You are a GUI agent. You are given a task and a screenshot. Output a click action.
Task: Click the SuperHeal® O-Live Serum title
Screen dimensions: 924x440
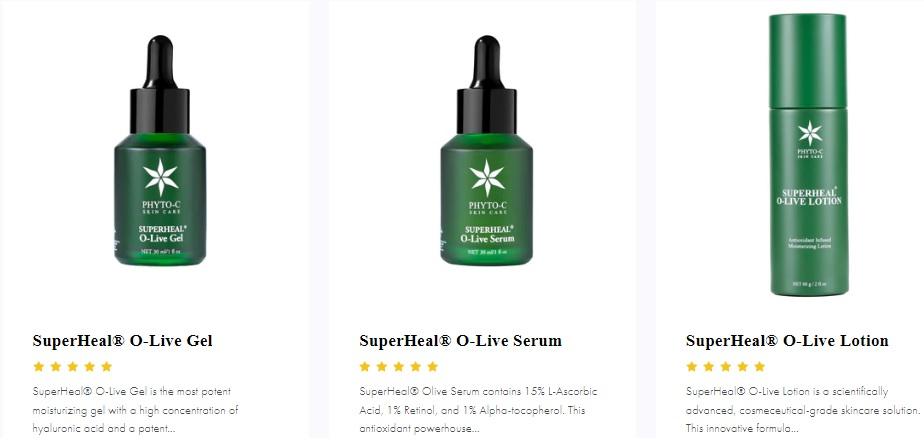coord(460,340)
